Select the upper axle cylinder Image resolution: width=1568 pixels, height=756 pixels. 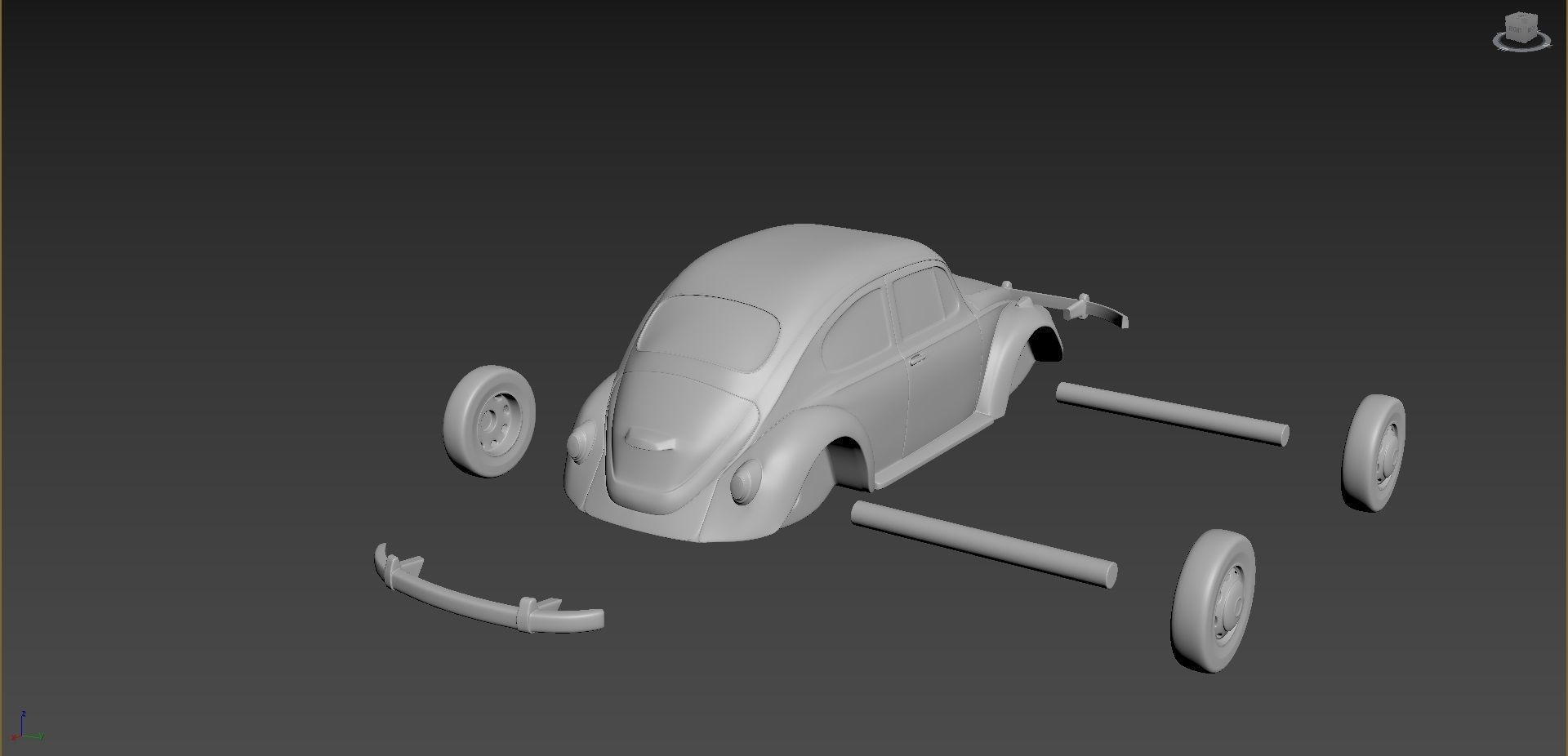pos(1172,414)
